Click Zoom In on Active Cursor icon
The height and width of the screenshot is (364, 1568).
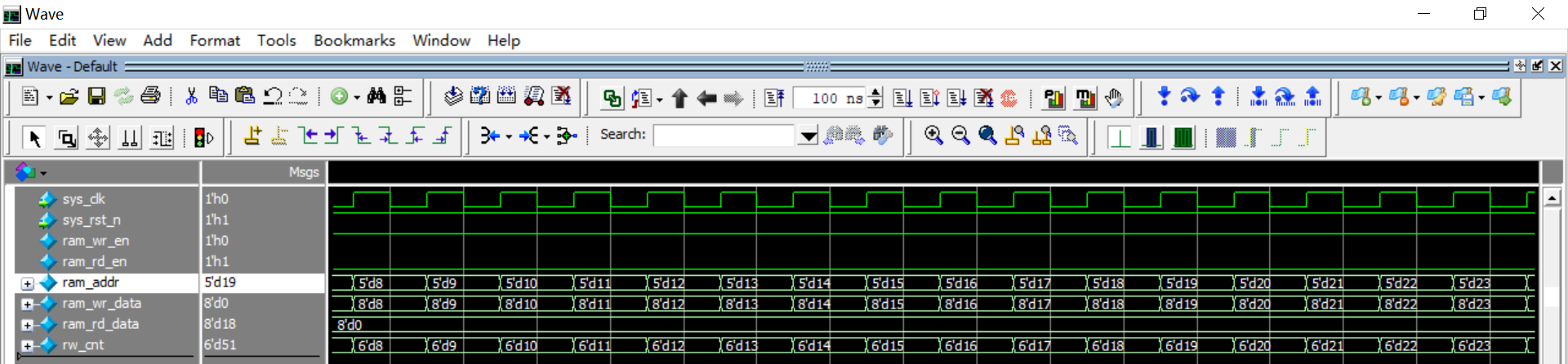tap(1014, 135)
